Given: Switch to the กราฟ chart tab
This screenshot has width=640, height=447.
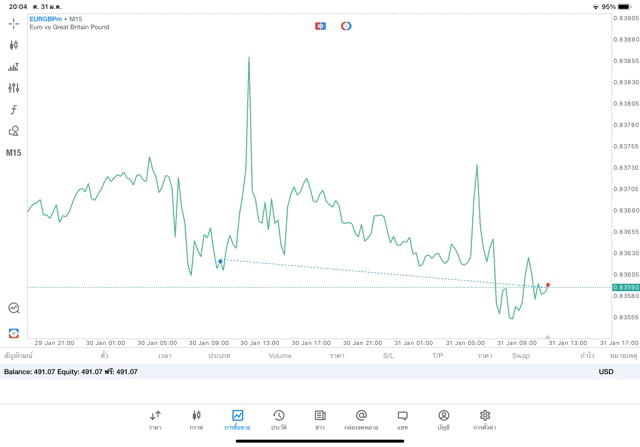Looking at the screenshot, I should (x=196, y=419).
